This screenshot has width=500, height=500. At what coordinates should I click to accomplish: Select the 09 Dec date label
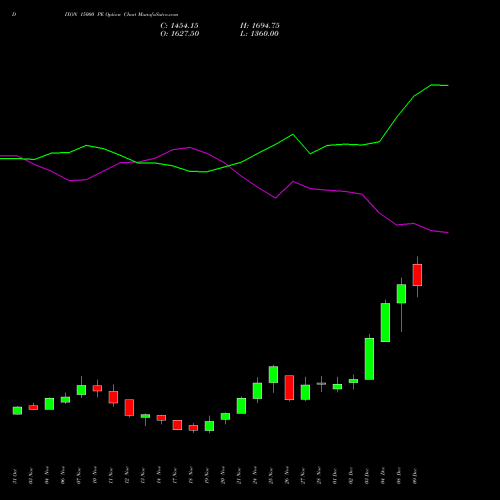(x=415, y=476)
